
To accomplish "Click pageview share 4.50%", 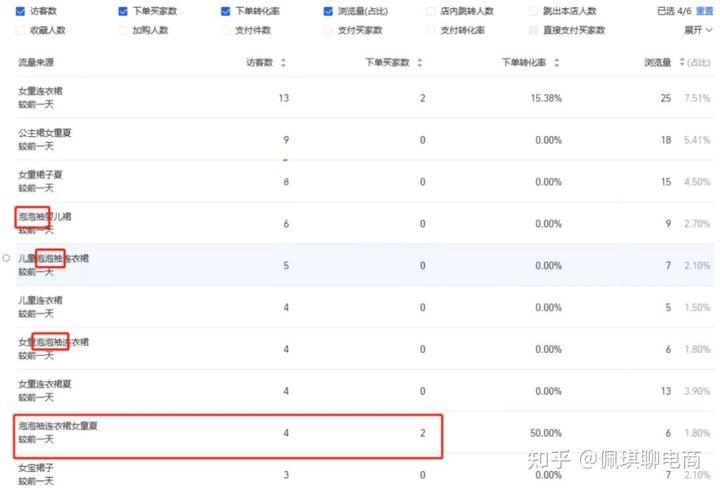I will coord(697,182).
